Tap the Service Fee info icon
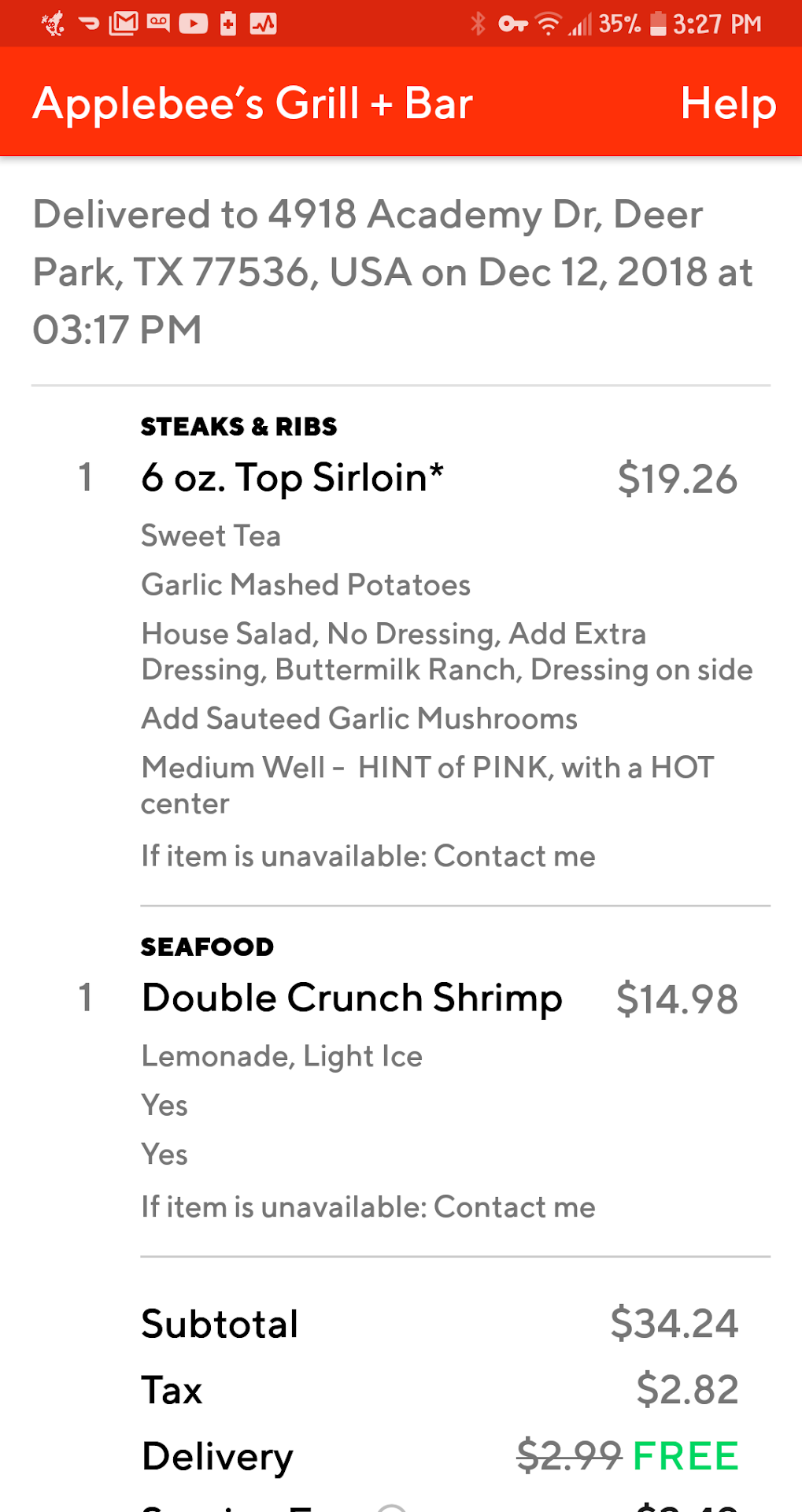Viewport: 802px width, 1512px height. pyautogui.click(x=392, y=1507)
